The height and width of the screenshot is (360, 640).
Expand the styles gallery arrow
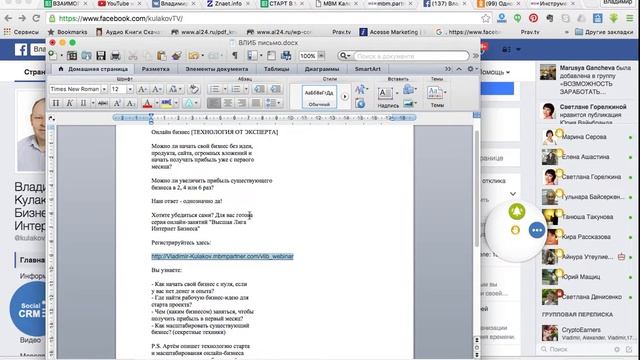[x=345, y=97]
